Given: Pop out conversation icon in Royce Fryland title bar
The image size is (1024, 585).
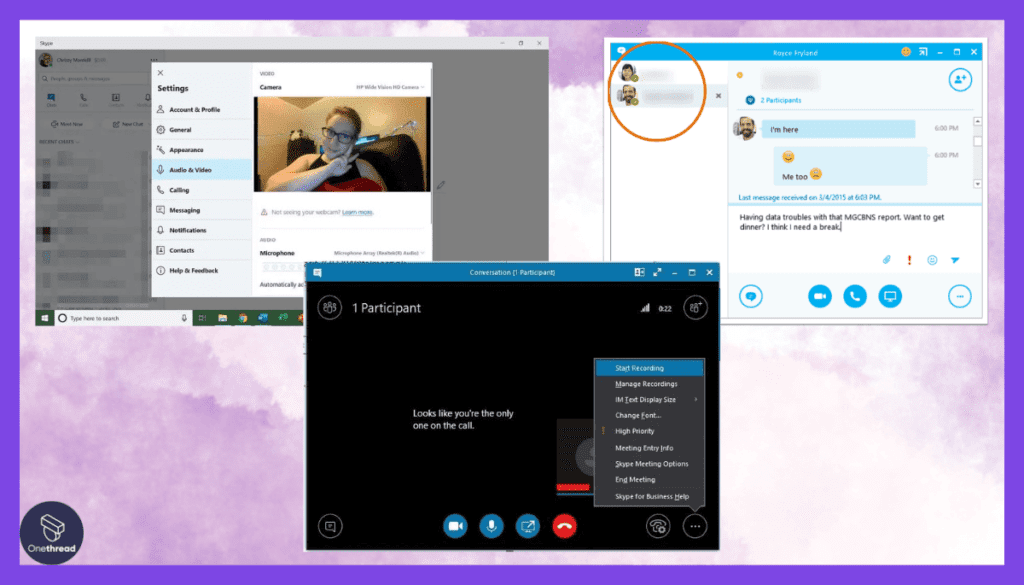Looking at the screenshot, I should (x=923, y=52).
